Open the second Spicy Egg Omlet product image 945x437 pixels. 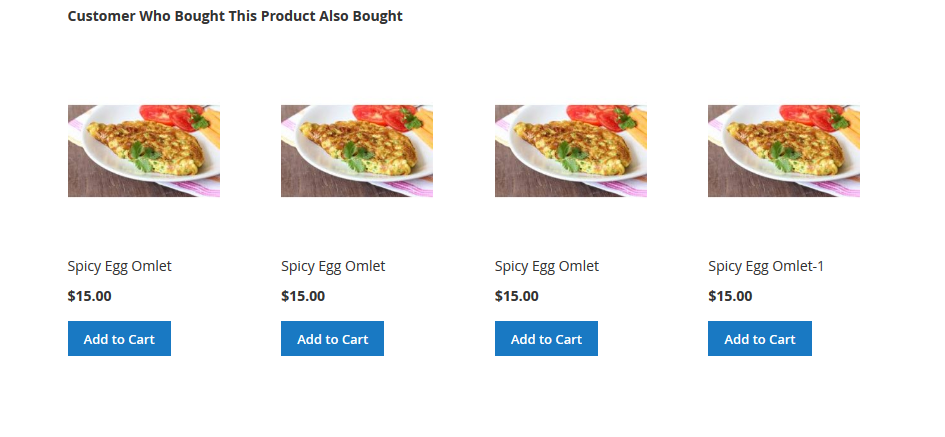[x=356, y=150]
